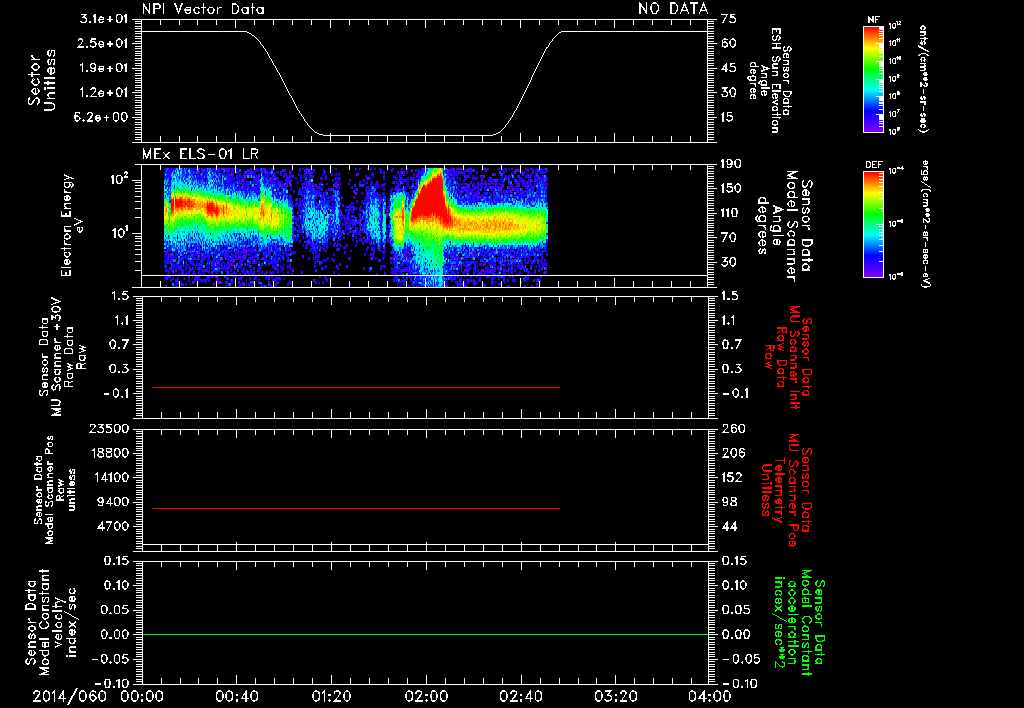Click the 'Model Scanner Pos Raw' left axis label

pyautogui.click(x=55, y=490)
